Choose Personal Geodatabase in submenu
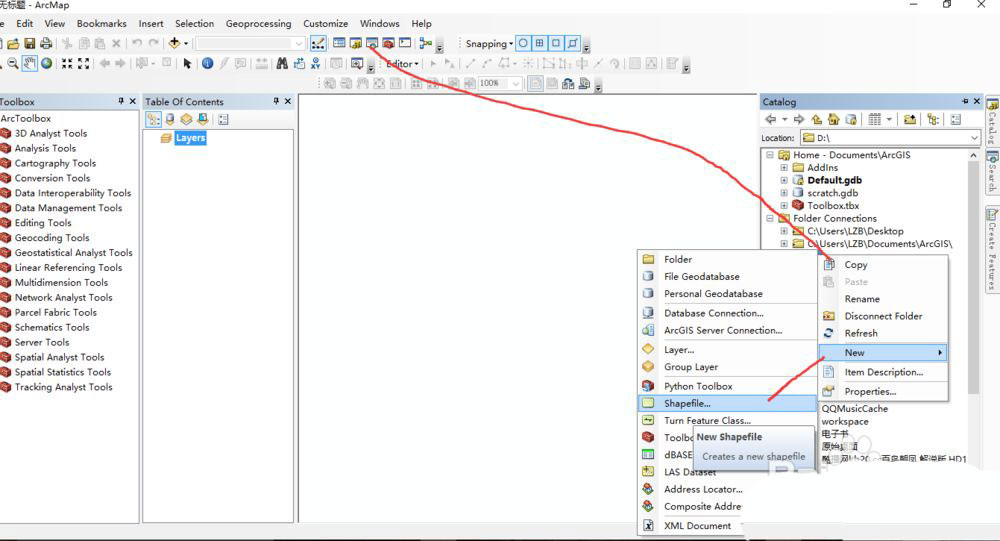The height and width of the screenshot is (541, 1000). click(x=727, y=293)
